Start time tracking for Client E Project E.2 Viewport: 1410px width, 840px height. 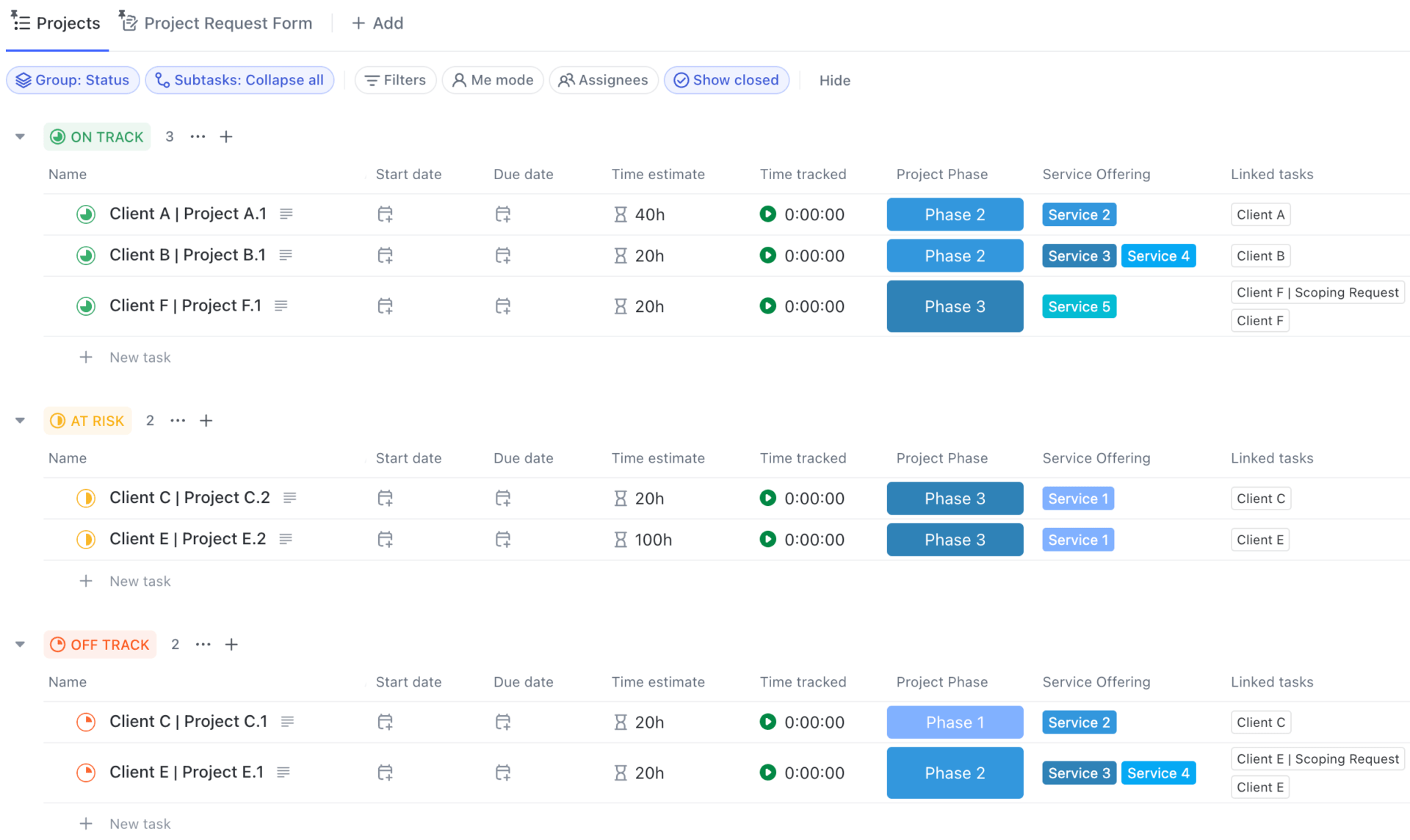(x=768, y=540)
